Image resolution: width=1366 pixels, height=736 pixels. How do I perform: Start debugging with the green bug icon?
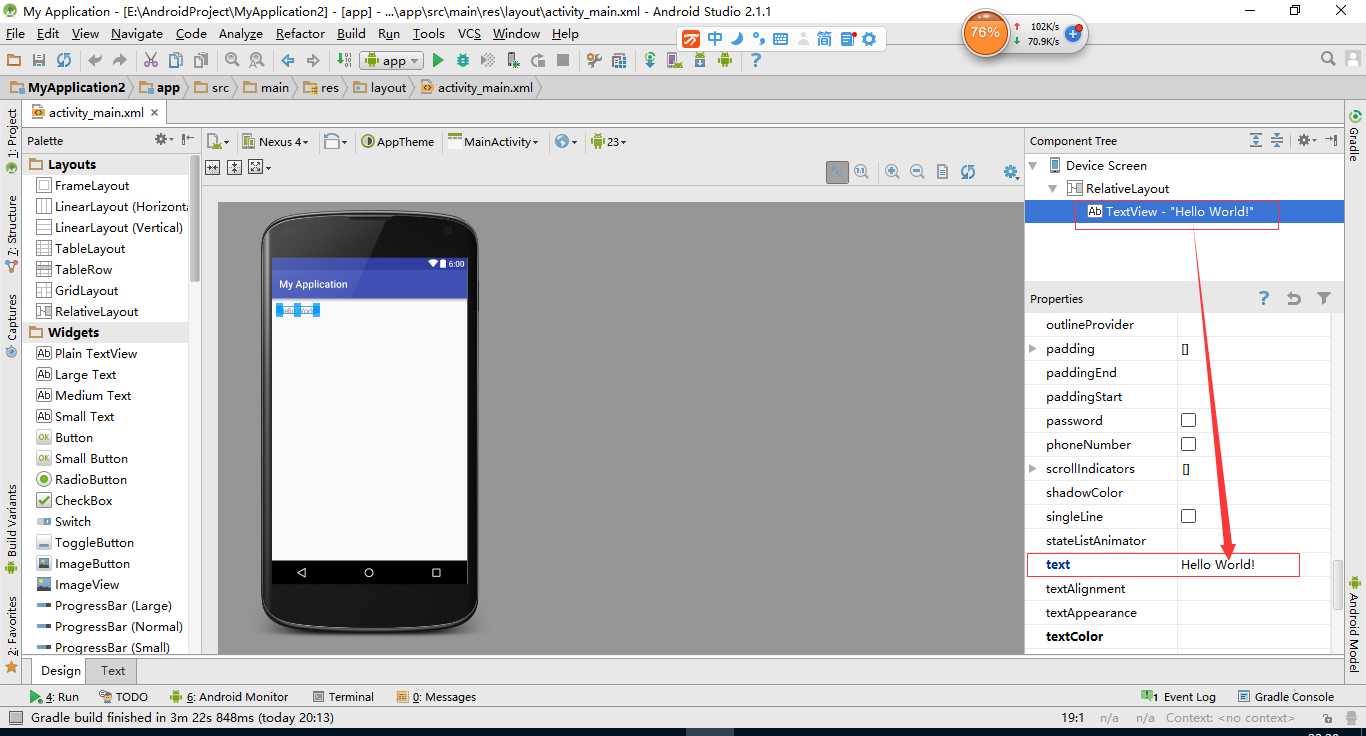[x=463, y=60]
